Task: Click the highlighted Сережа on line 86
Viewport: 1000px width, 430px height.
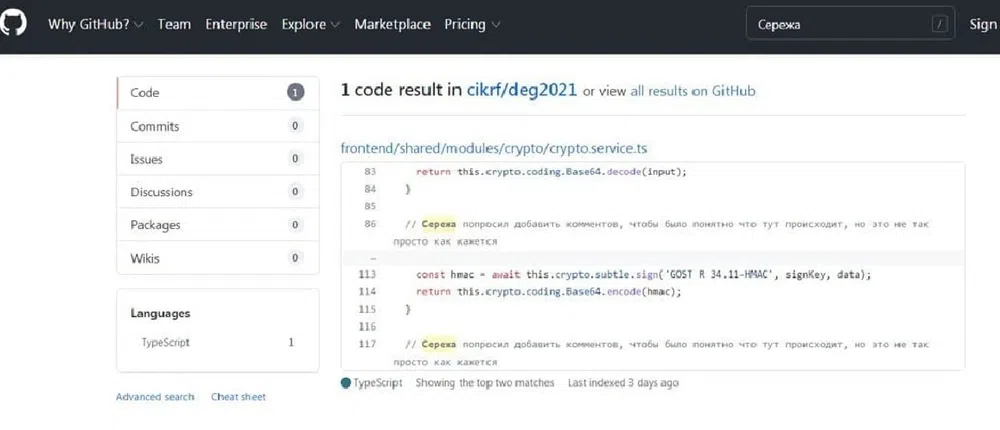Action: click(439, 225)
